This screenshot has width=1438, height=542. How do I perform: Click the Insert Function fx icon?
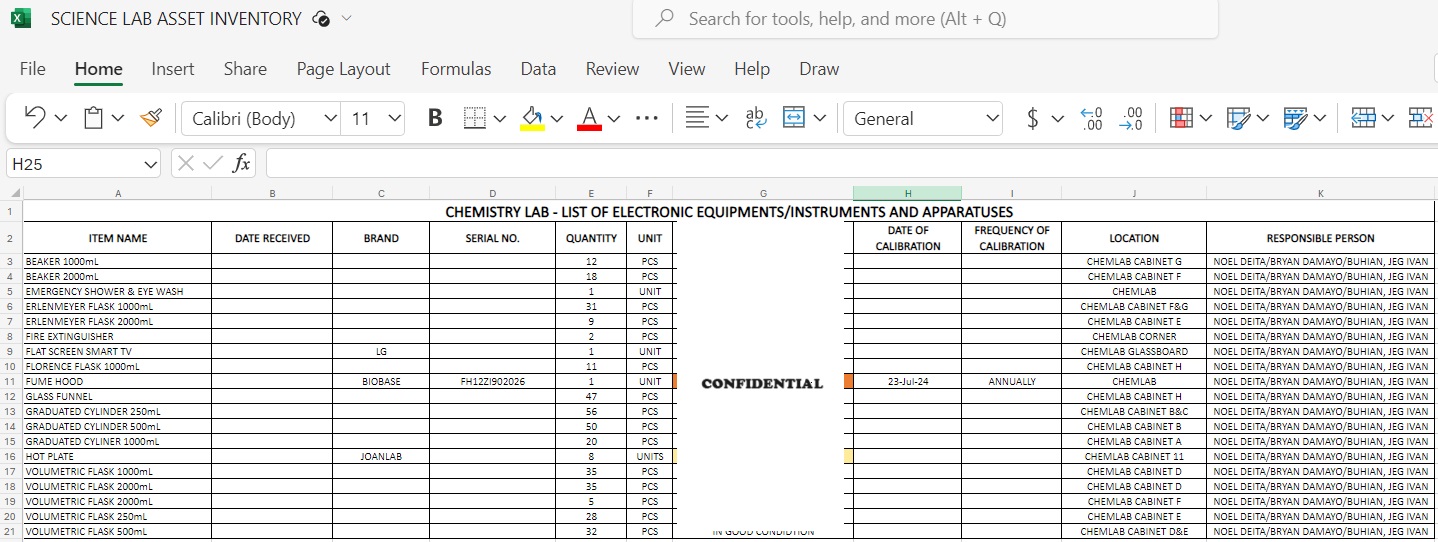point(241,163)
